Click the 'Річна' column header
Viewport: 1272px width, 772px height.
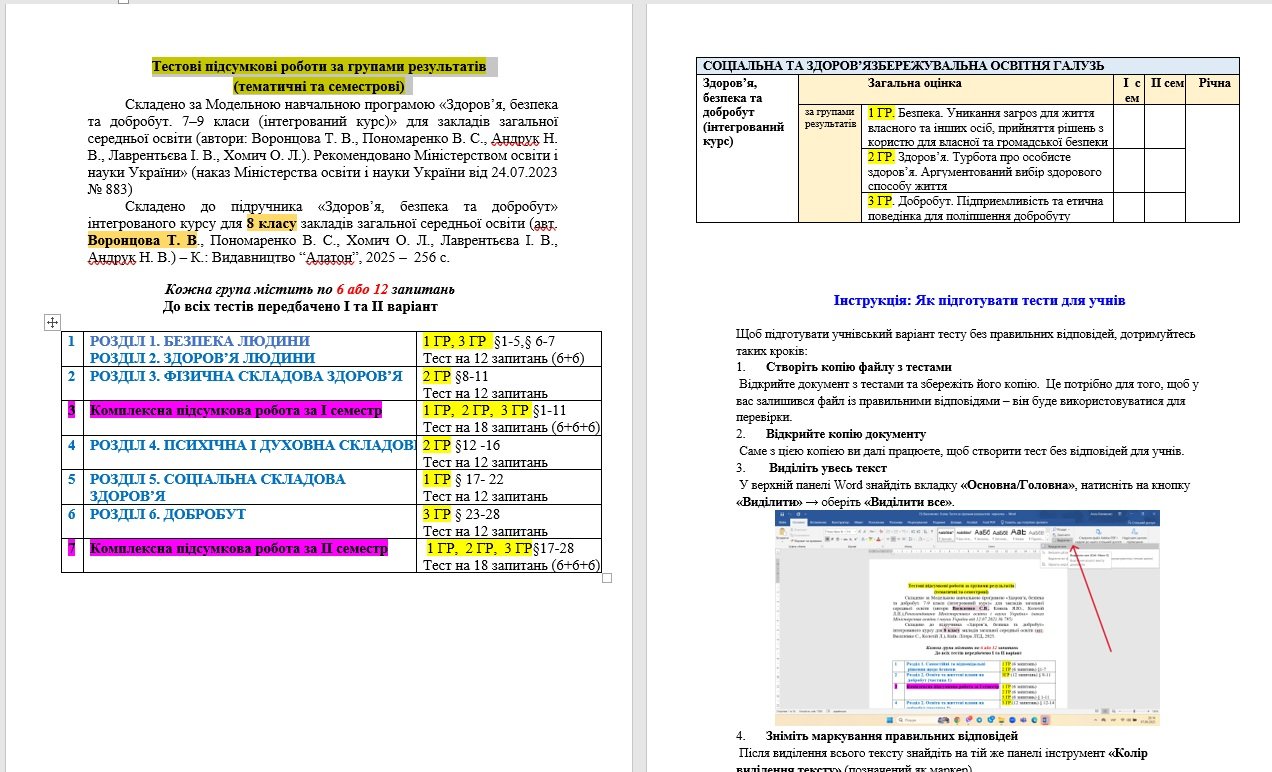1214,84
